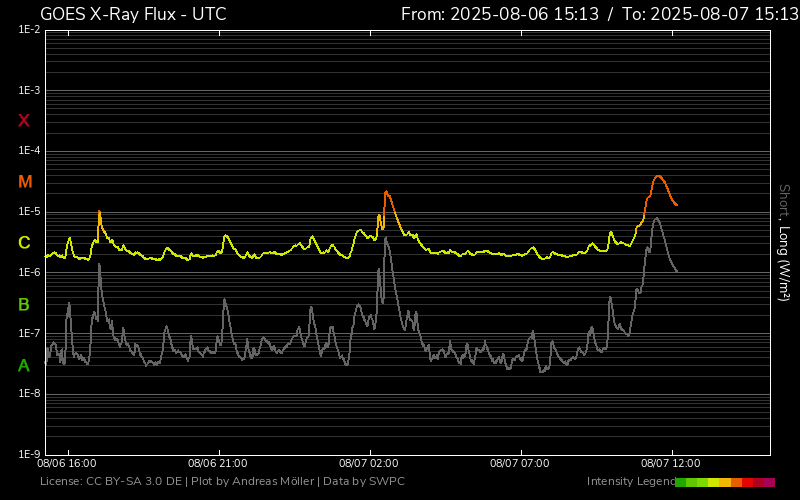The width and height of the screenshot is (800, 500).
Task: Select the green A flare class label
Action: pos(24,366)
